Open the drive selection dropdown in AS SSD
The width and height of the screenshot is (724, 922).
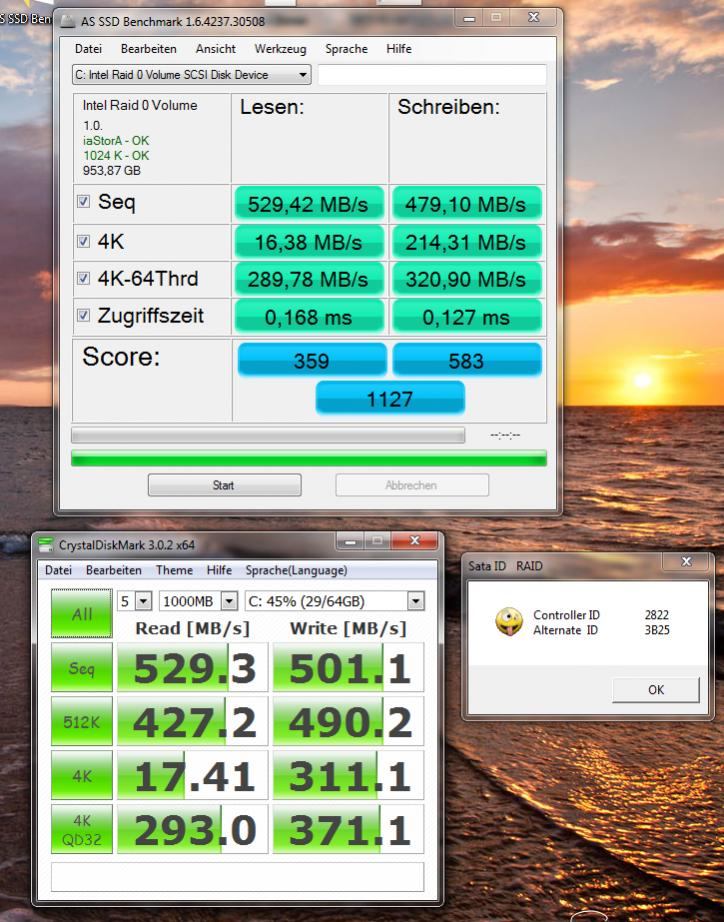coord(192,75)
